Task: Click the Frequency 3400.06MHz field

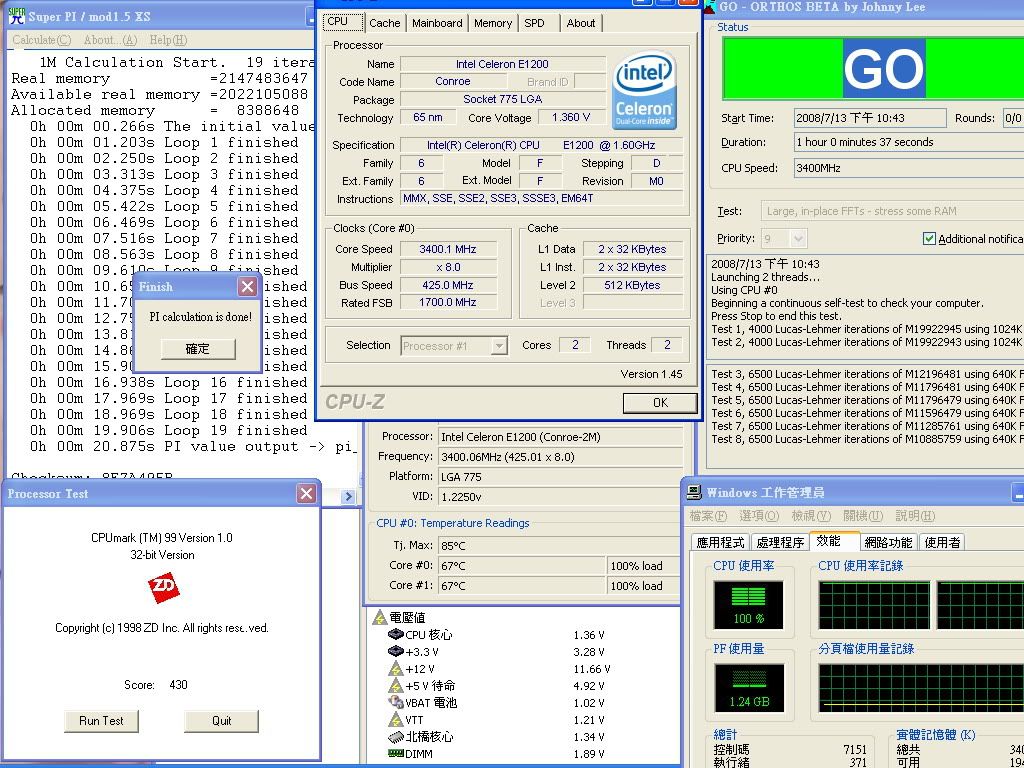Action: [x=560, y=456]
